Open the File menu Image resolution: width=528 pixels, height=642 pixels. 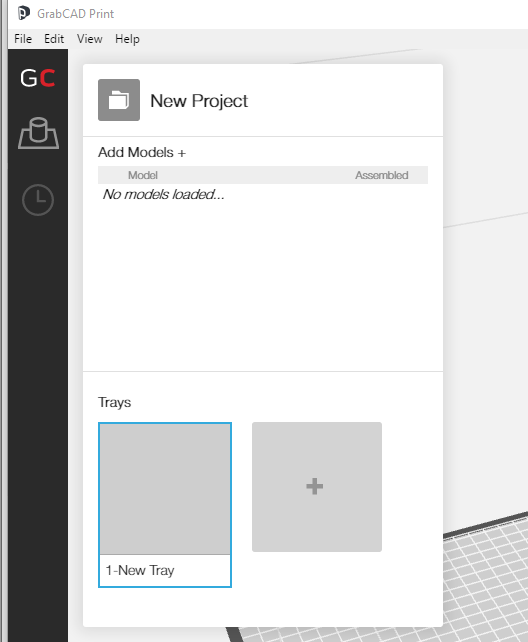click(23, 39)
